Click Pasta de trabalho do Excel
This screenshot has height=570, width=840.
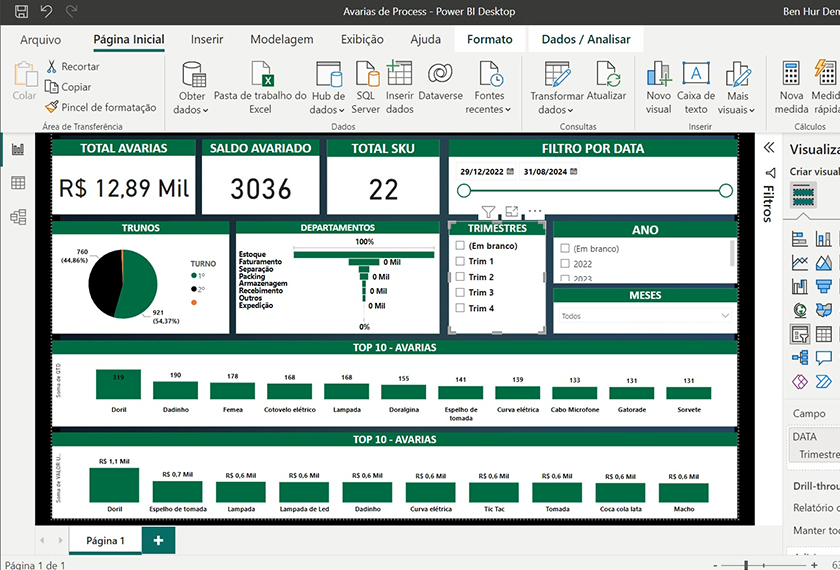tap(260, 75)
